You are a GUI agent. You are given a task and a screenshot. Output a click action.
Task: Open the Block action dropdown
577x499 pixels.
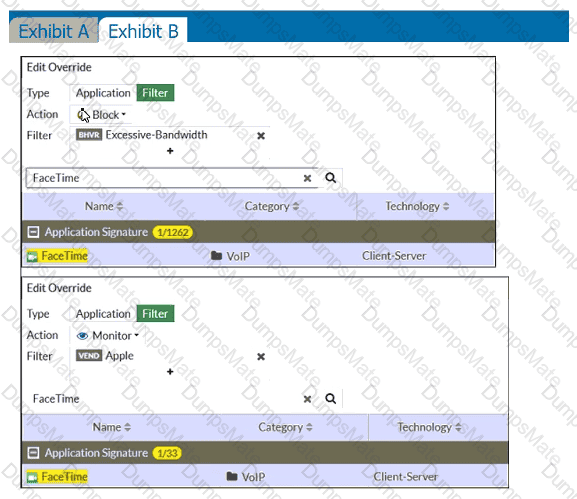pos(102,115)
